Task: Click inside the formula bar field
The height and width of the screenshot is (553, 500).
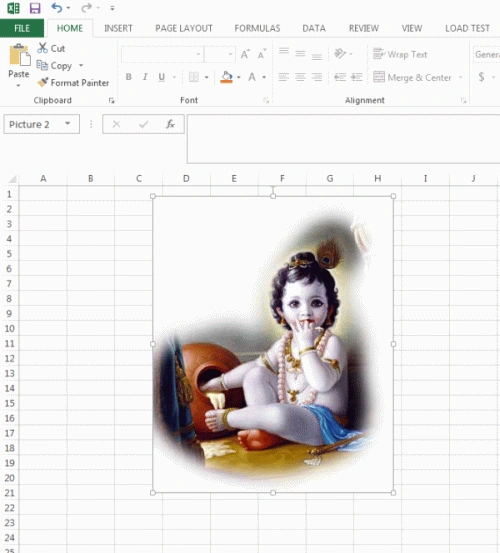Action: (343, 139)
